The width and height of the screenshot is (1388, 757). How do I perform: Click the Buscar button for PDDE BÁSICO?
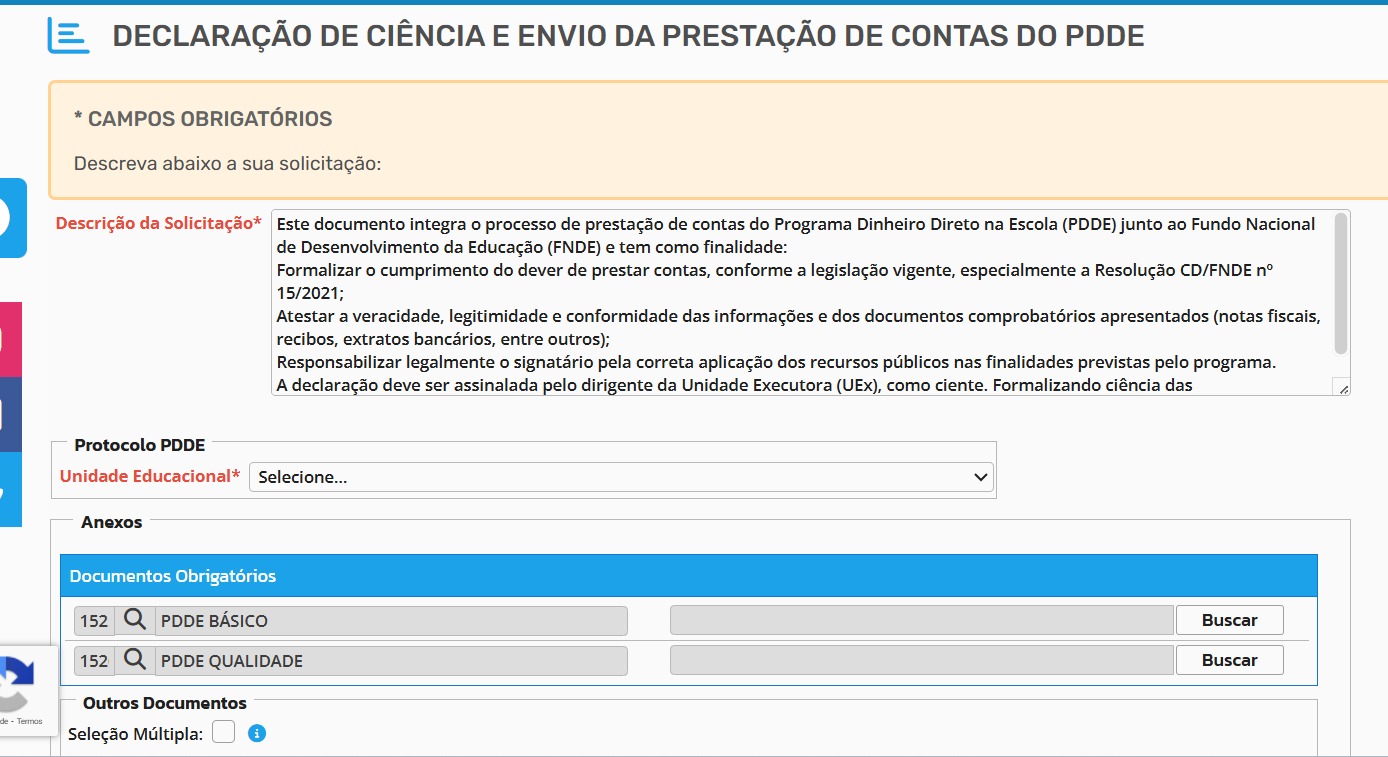pyautogui.click(x=1229, y=620)
